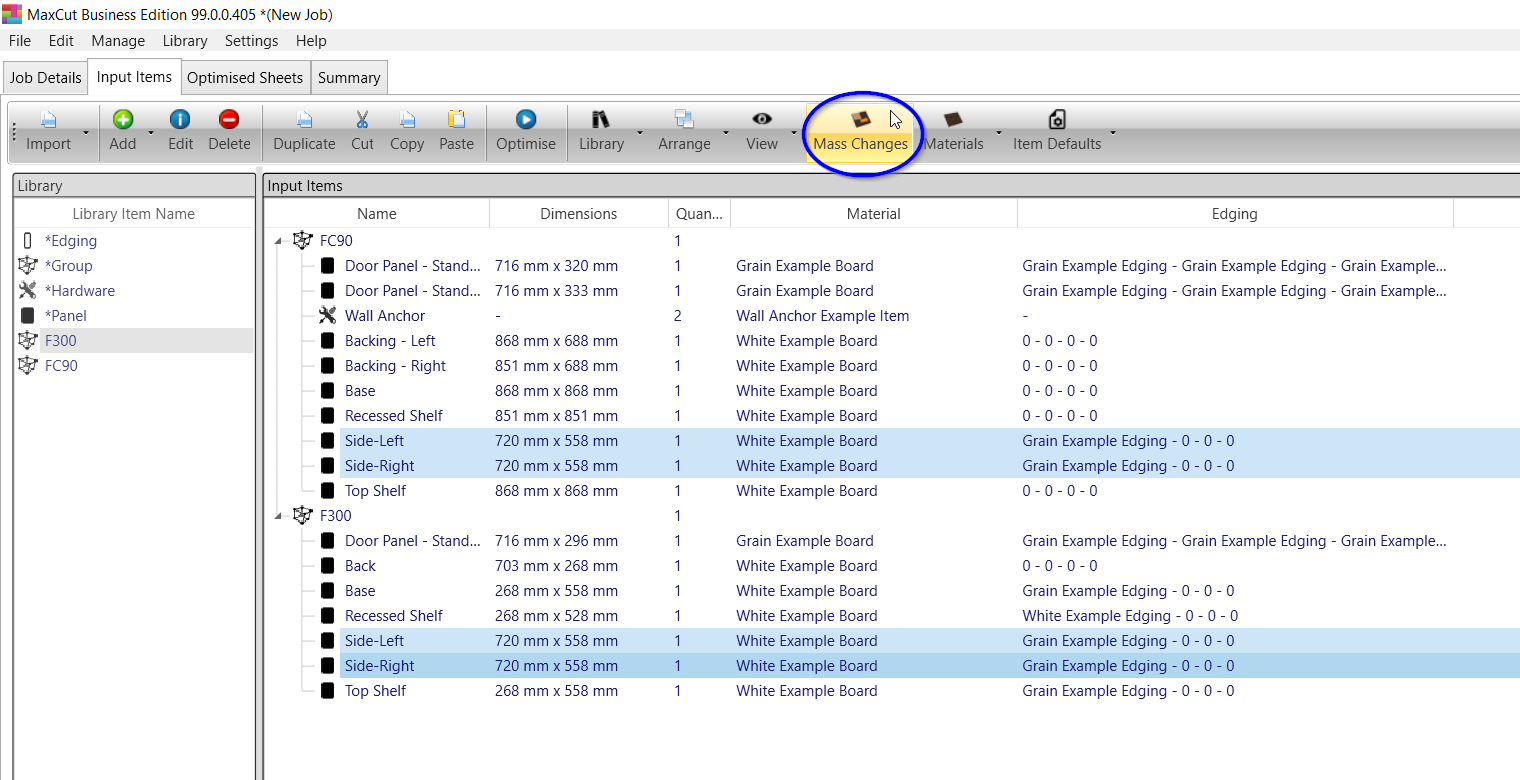1520x780 pixels.
Task: Sort by the Edging column header
Action: click(x=1235, y=214)
